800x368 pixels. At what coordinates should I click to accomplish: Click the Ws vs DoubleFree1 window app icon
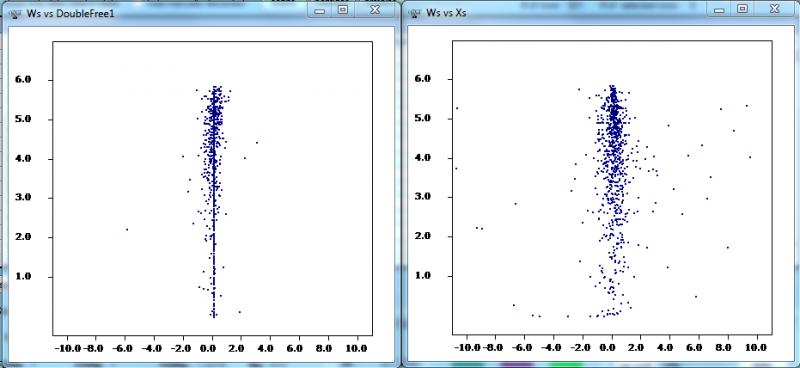tap(14, 14)
